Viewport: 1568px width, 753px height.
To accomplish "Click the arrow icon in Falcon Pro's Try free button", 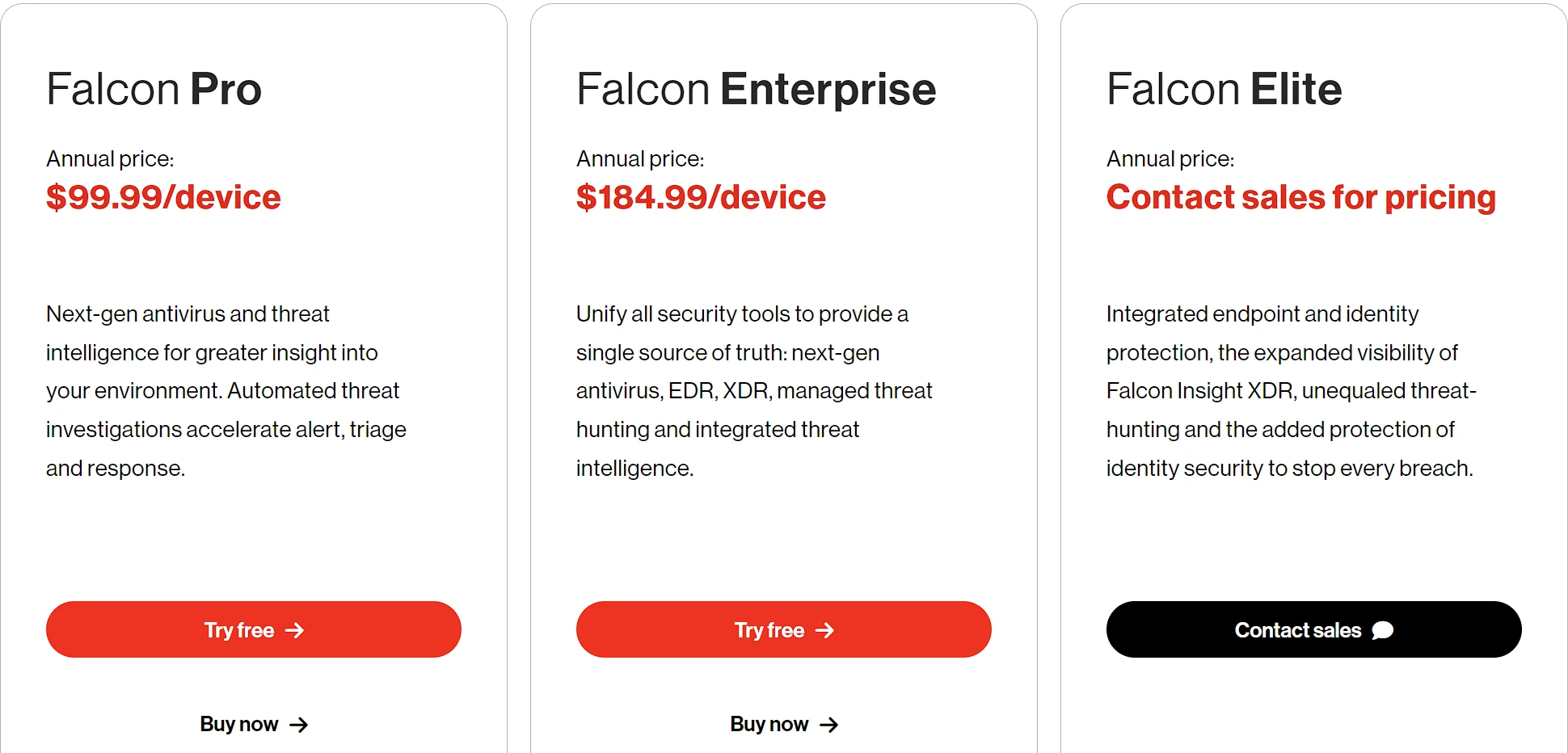I will click(x=295, y=630).
